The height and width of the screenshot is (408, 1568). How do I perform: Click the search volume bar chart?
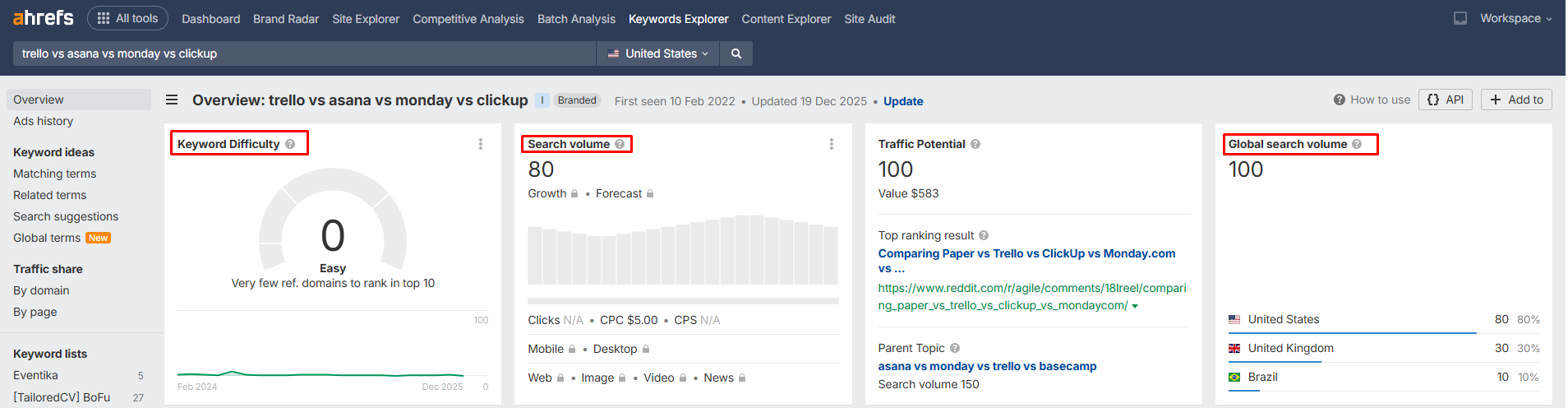[683, 250]
